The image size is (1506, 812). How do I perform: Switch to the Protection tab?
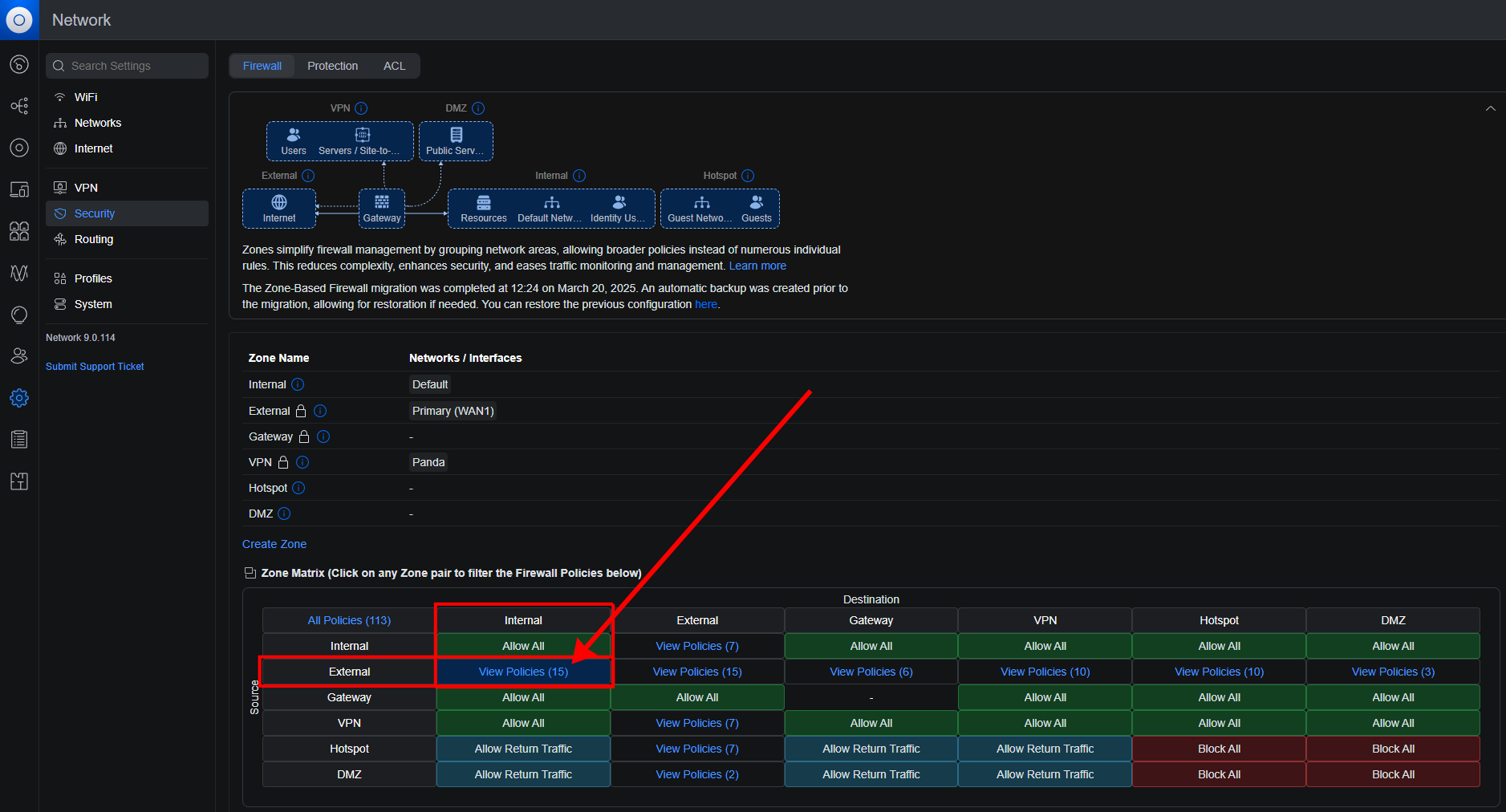click(332, 66)
